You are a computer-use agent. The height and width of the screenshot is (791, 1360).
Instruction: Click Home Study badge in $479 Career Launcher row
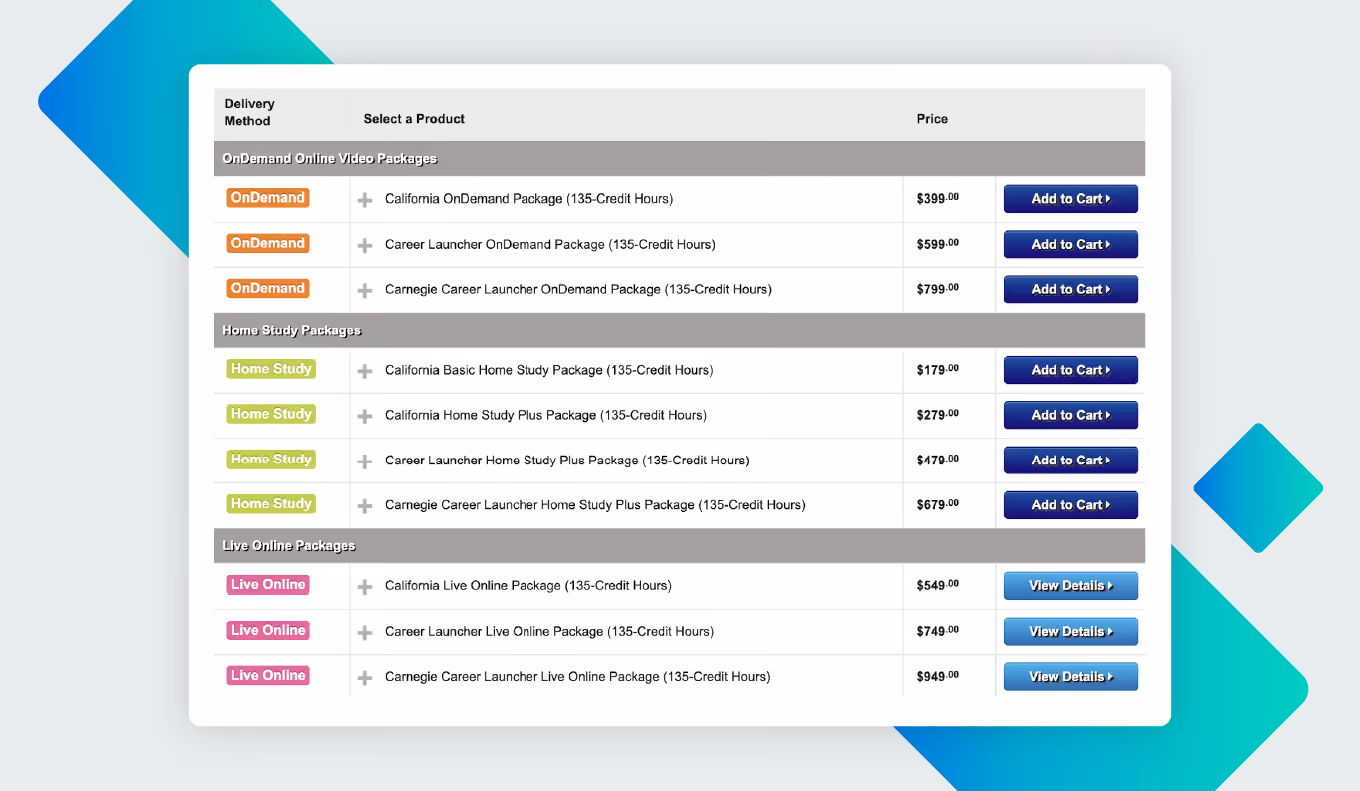tap(271, 459)
